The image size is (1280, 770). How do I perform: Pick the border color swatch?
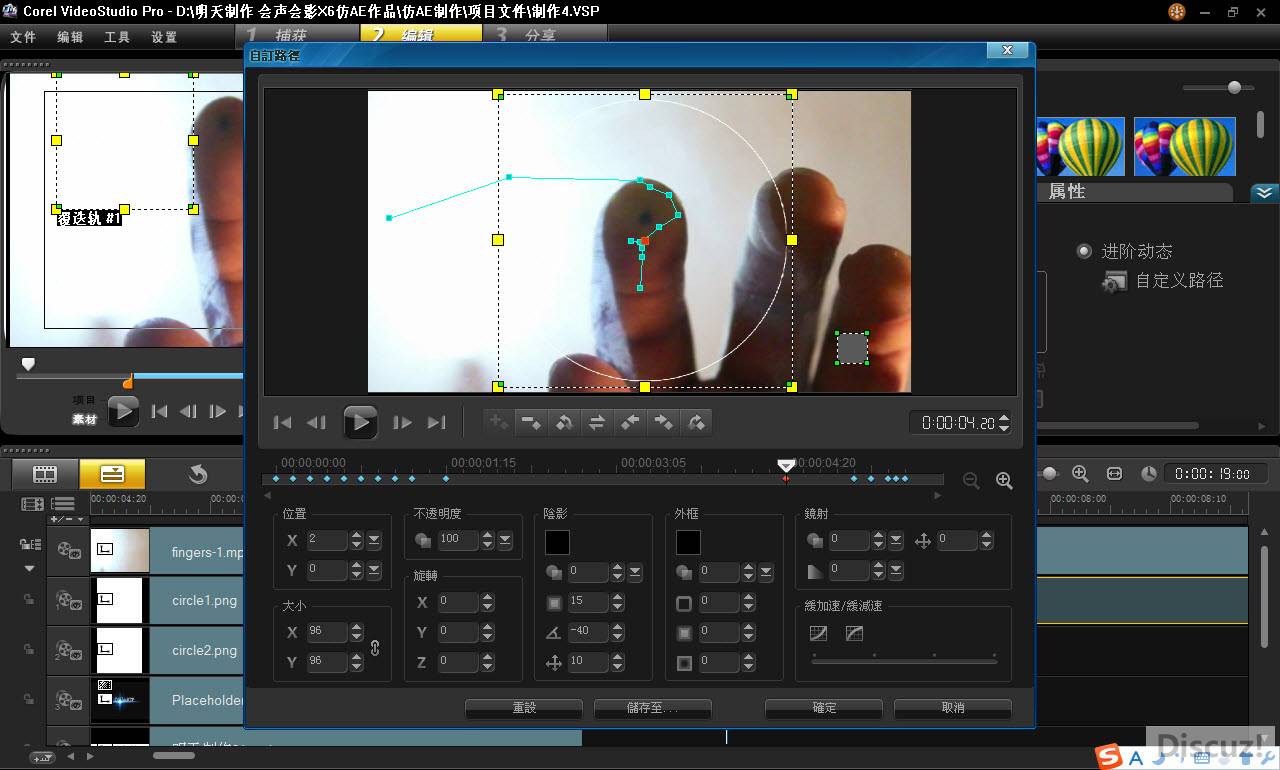pos(688,542)
